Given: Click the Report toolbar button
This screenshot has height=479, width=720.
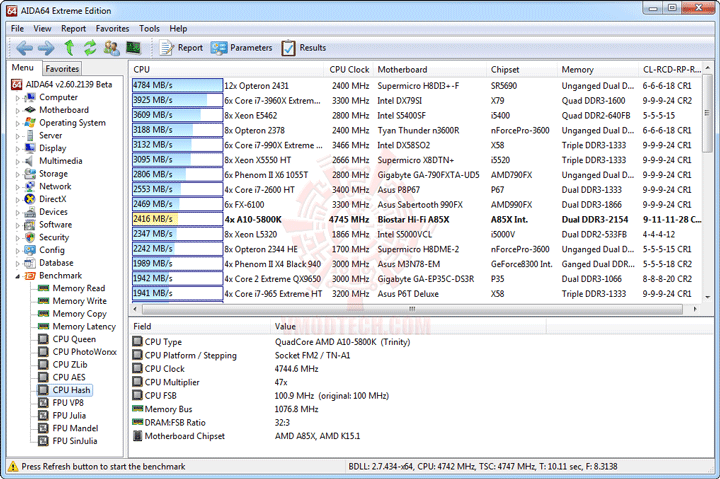Looking at the screenshot, I should [x=181, y=48].
